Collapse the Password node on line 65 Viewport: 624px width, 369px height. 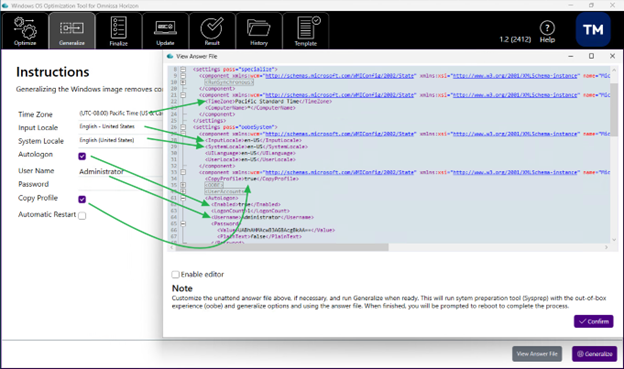tap(183, 224)
